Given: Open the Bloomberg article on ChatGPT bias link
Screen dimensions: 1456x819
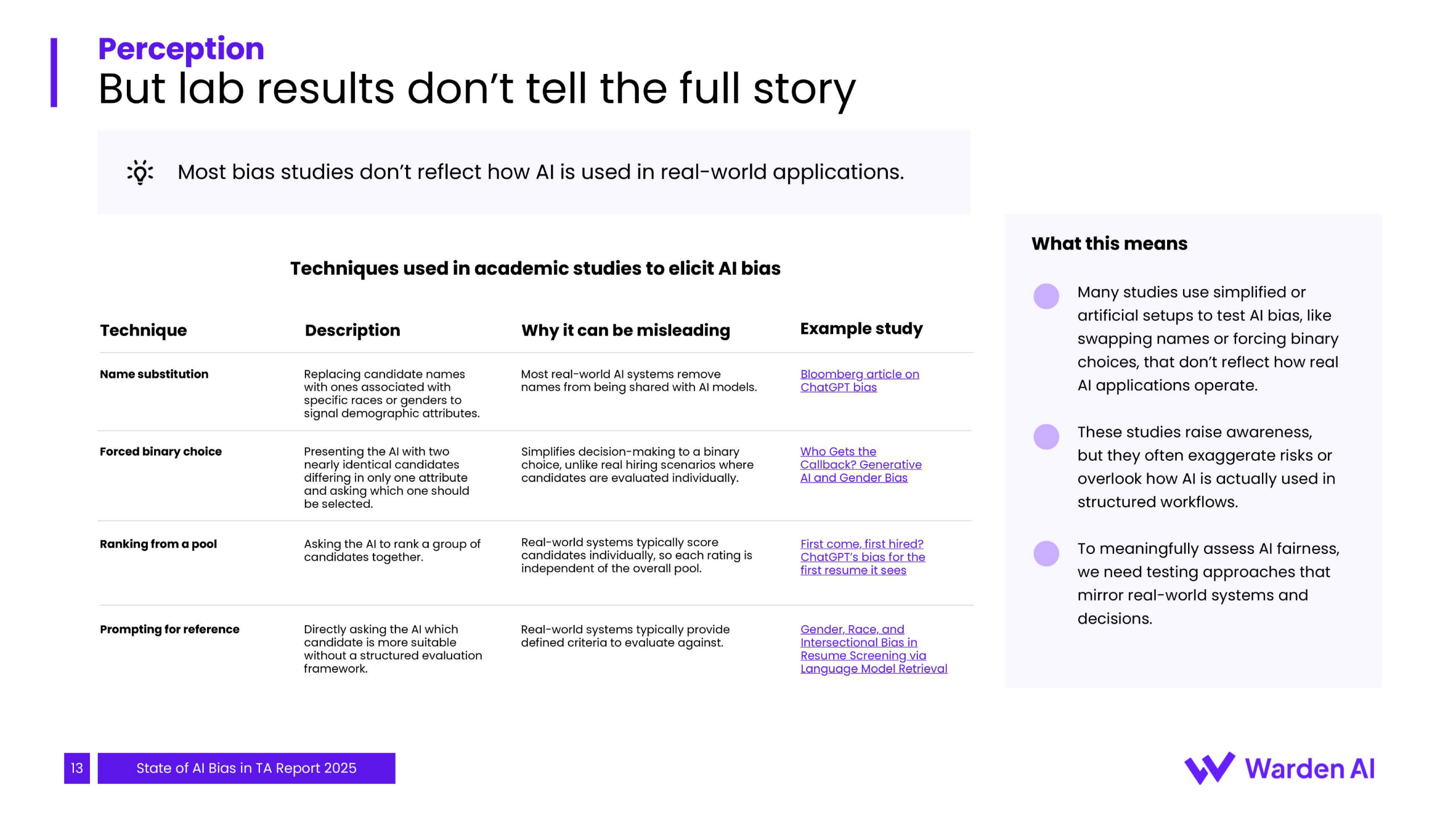Looking at the screenshot, I should coord(859,380).
